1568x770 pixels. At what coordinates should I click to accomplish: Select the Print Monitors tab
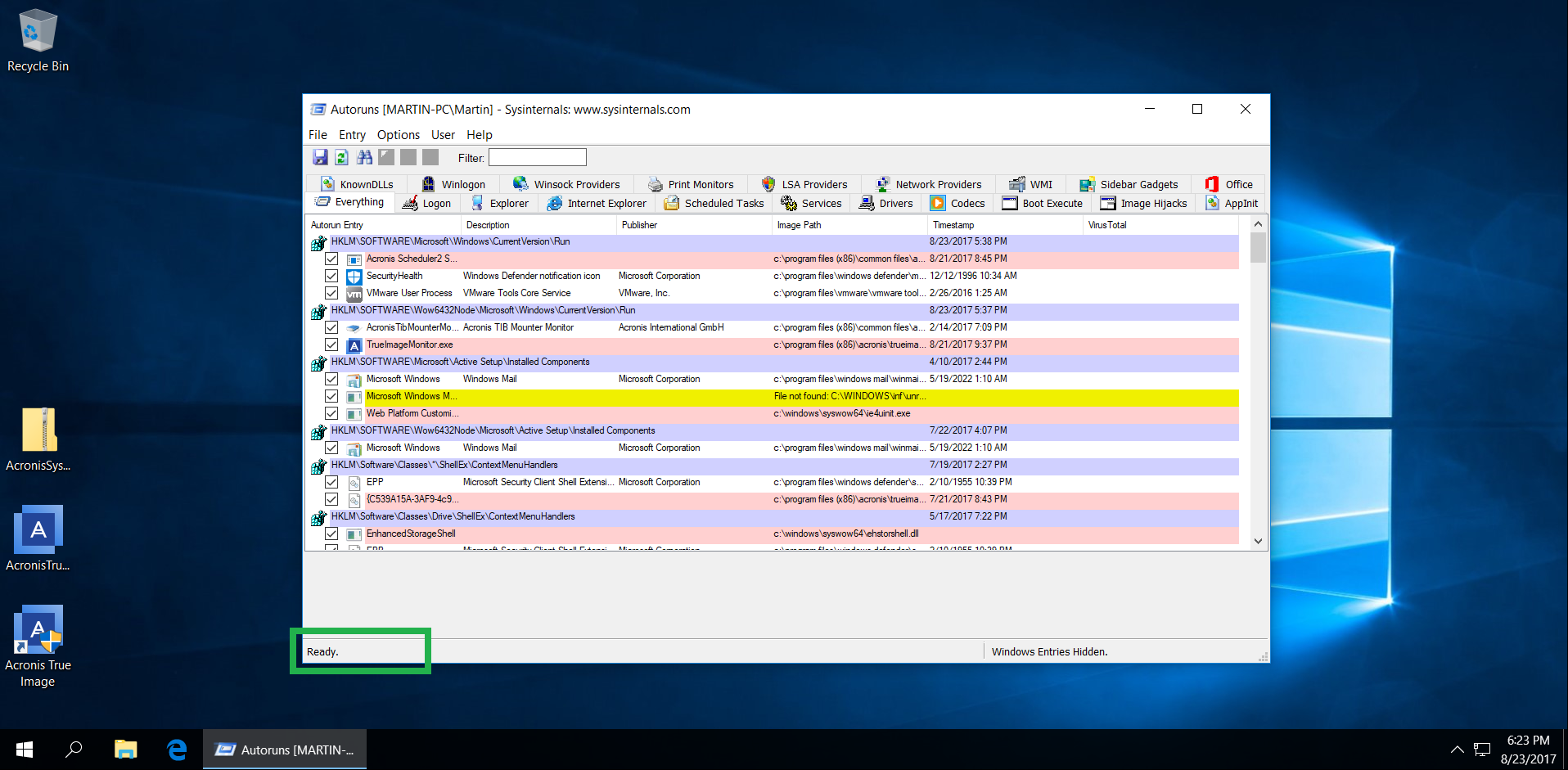coord(691,184)
